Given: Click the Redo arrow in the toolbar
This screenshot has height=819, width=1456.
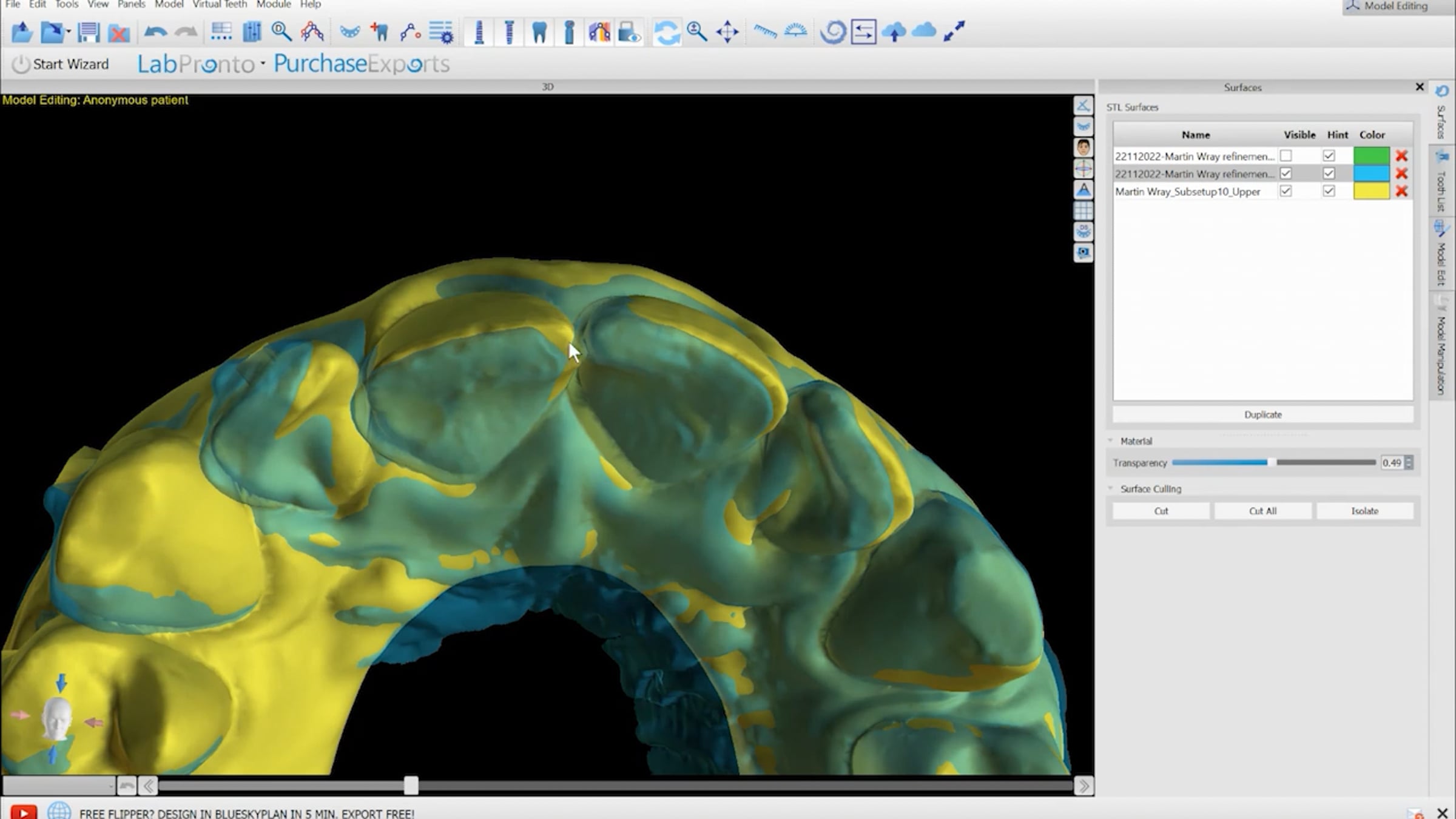Looking at the screenshot, I should 186,32.
